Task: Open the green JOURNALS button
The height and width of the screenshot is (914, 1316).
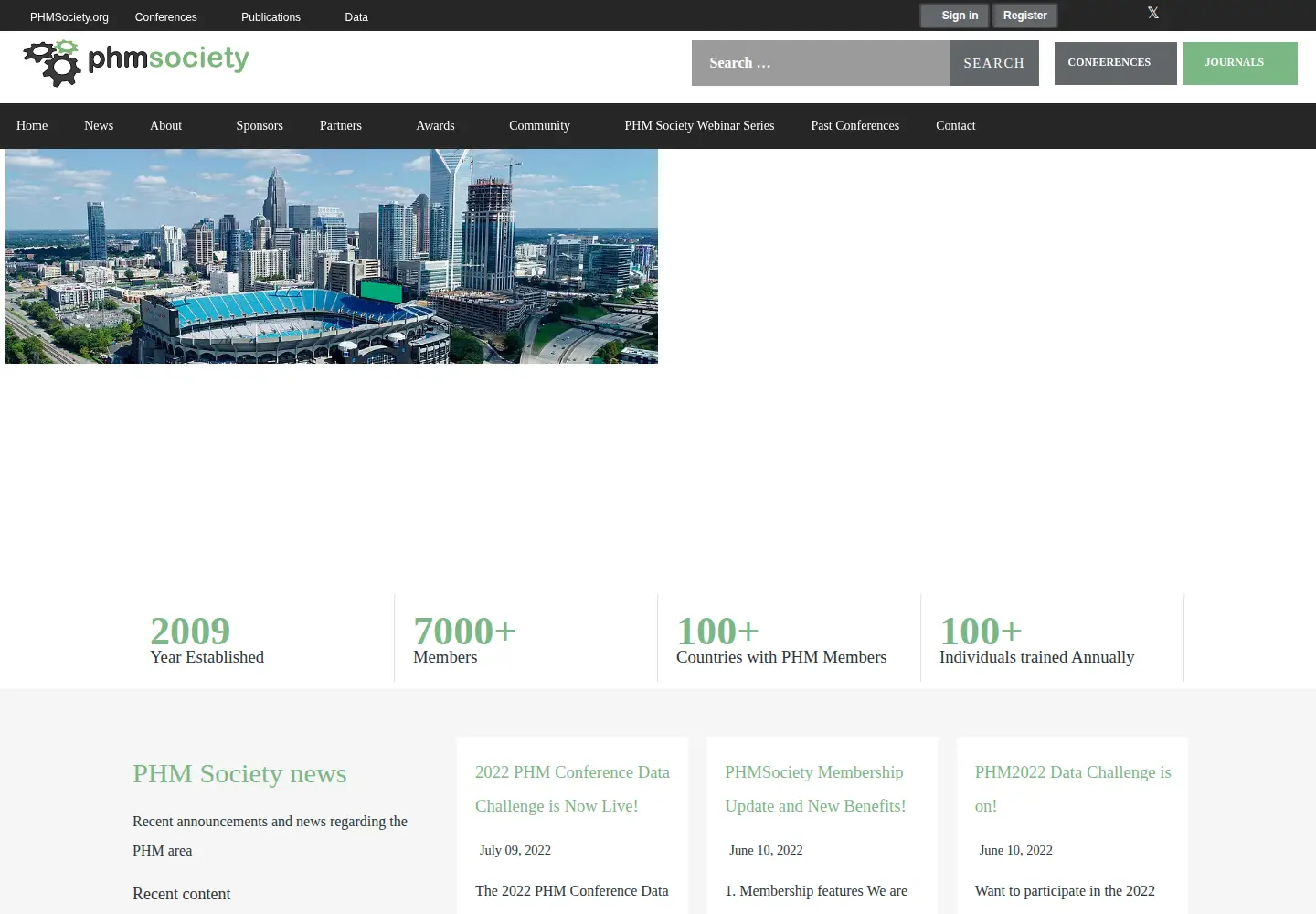Action: pyautogui.click(x=1240, y=63)
